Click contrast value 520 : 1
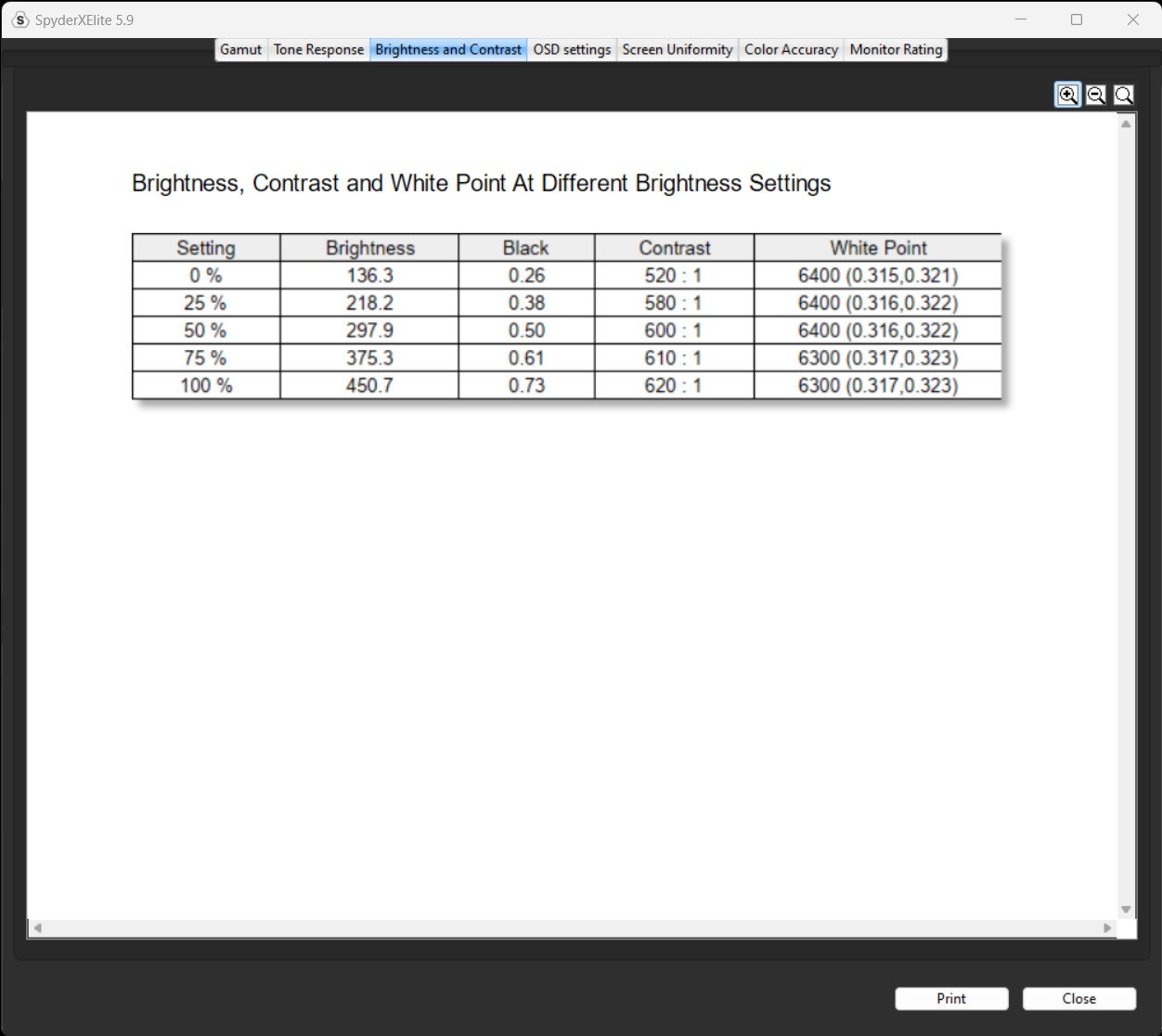The height and width of the screenshot is (1036, 1162). pos(674,276)
